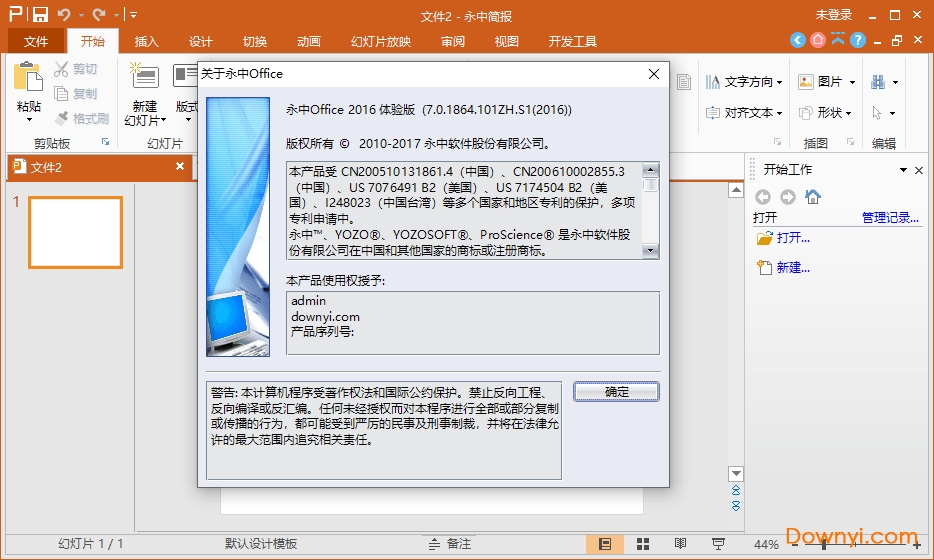Switch to the Developer Tools (开发工具) tab
This screenshot has width=934, height=560.
572,41
